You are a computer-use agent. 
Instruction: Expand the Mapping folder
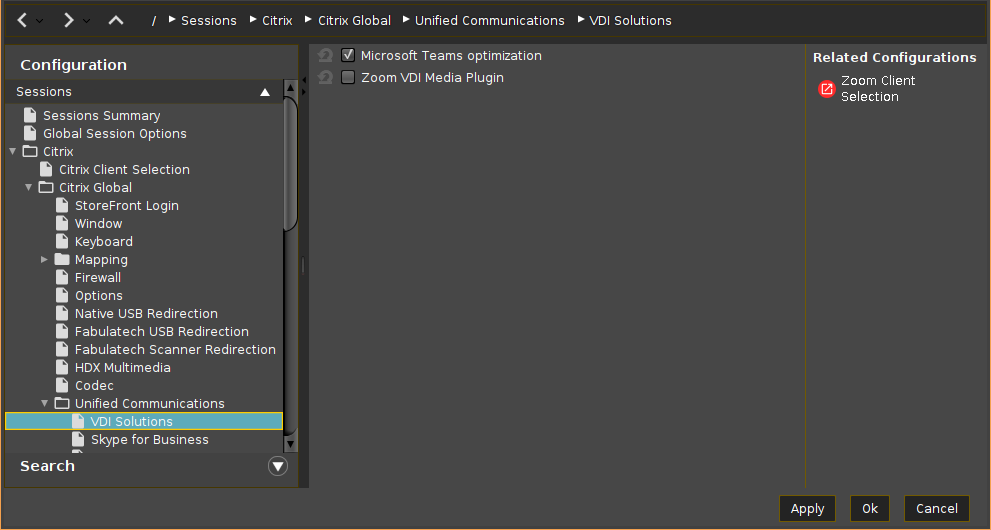(x=45, y=260)
